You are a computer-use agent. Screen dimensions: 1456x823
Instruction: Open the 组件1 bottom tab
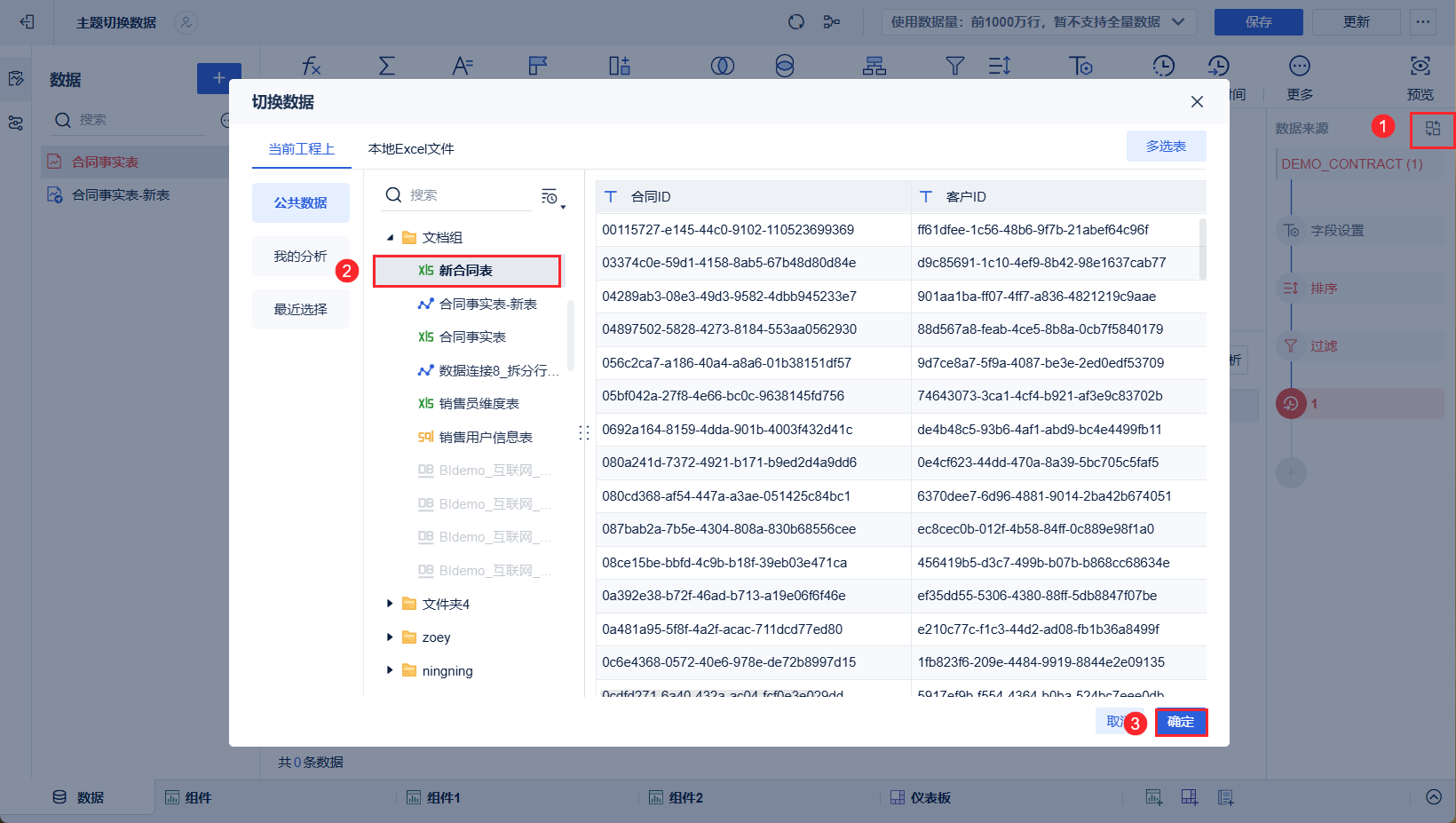[434, 797]
